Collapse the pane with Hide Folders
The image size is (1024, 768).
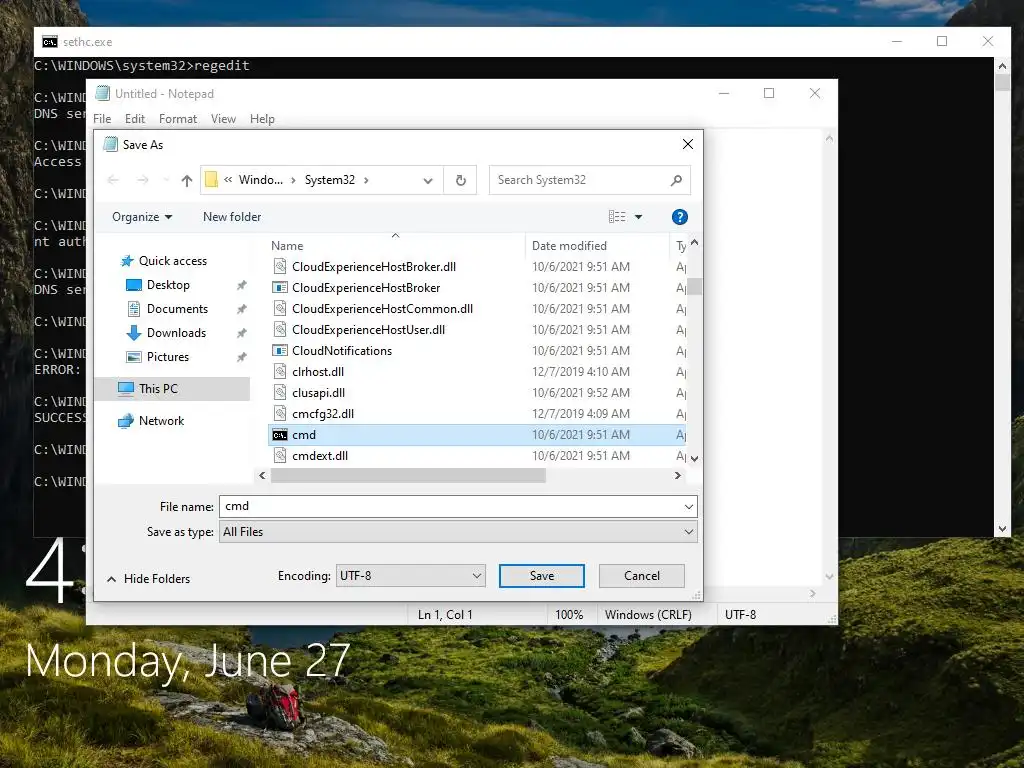(148, 579)
